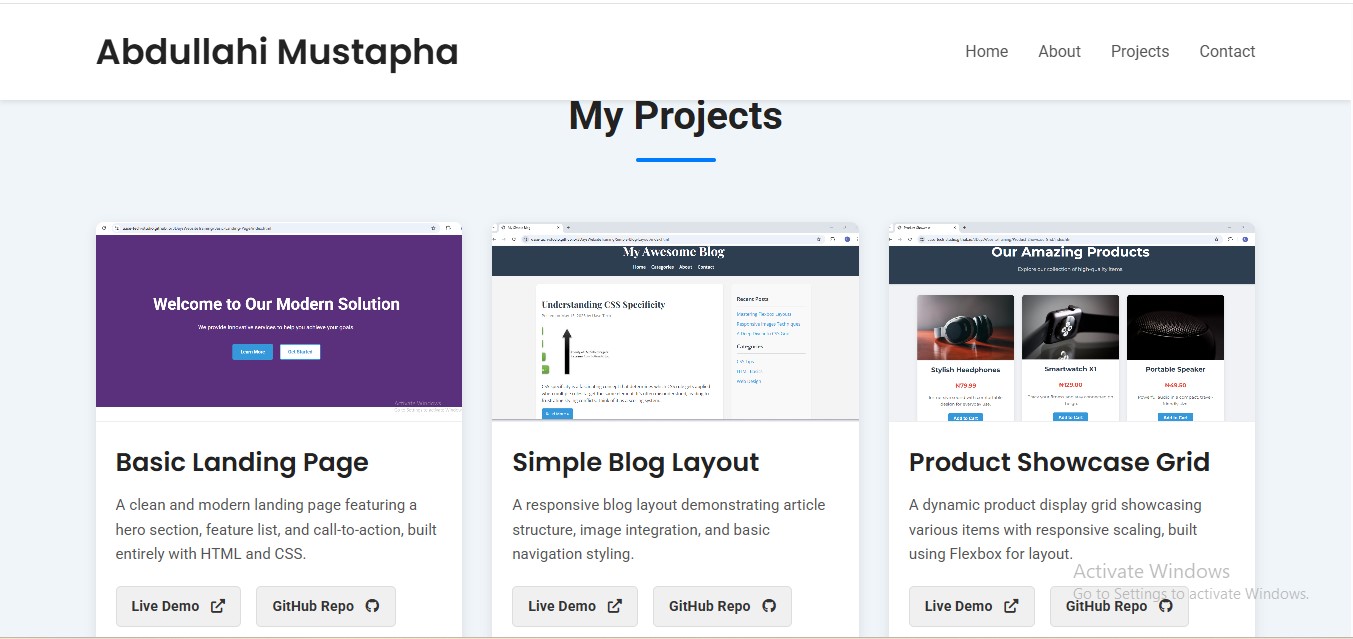Click bookmark star in Basic Landing Page thumbnail address bar
Image resolution: width=1353 pixels, height=639 pixels.
tap(434, 228)
